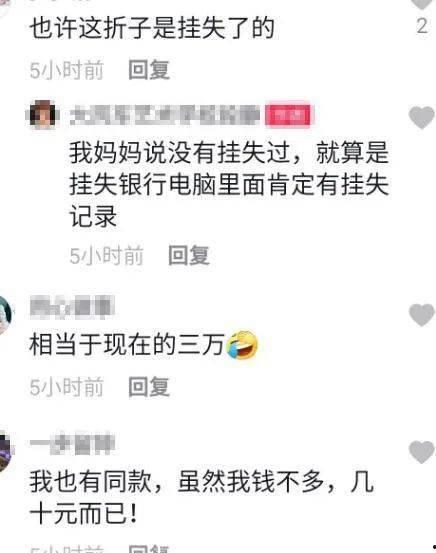The width and height of the screenshot is (436, 553).
Task: Open blurred username above 我妈妈说 comment
Action: (x=164, y=115)
